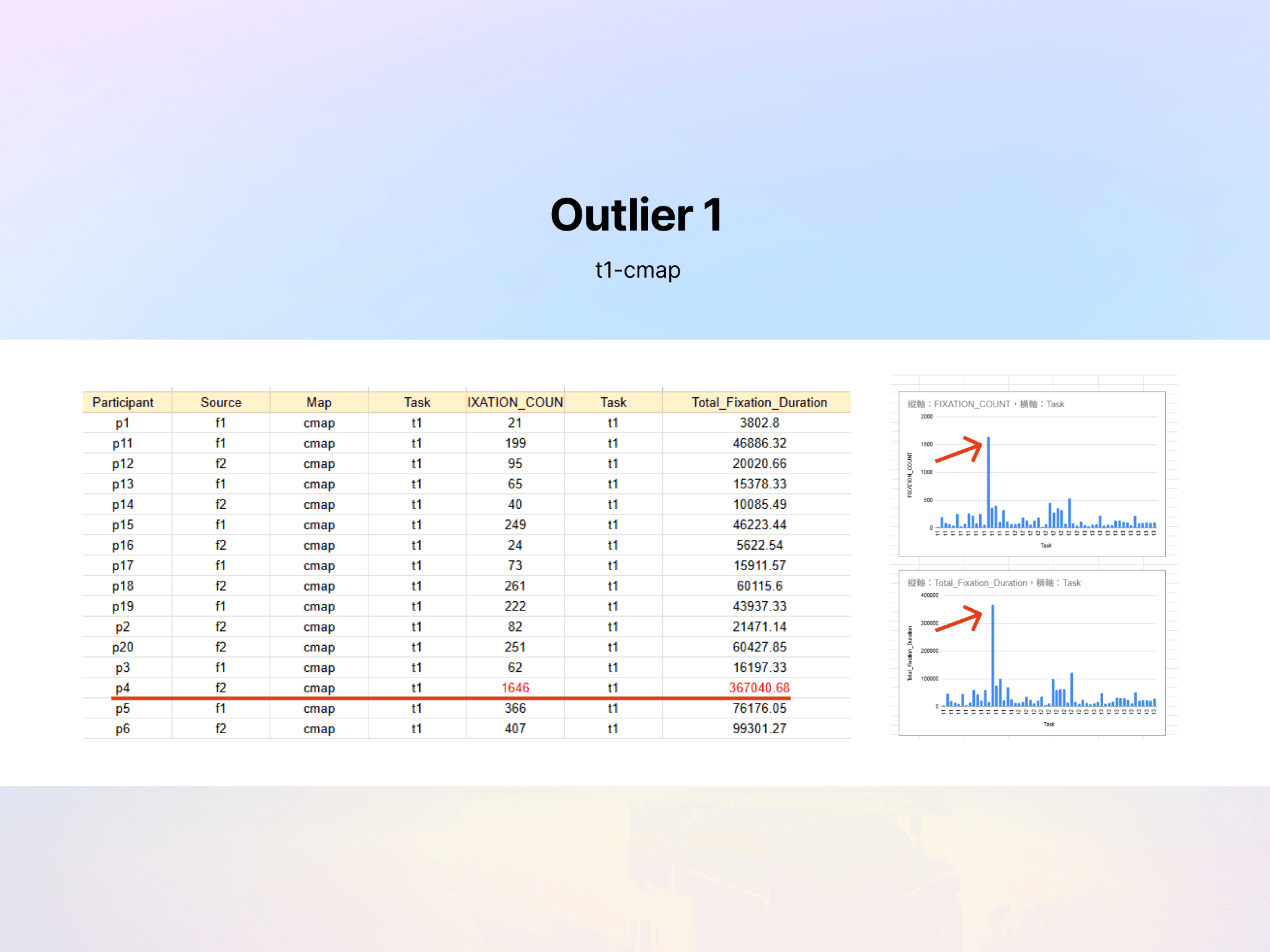This screenshot has height=952, width=1270.
Task: Click the p4 participant cell
Action: (123, 687)
